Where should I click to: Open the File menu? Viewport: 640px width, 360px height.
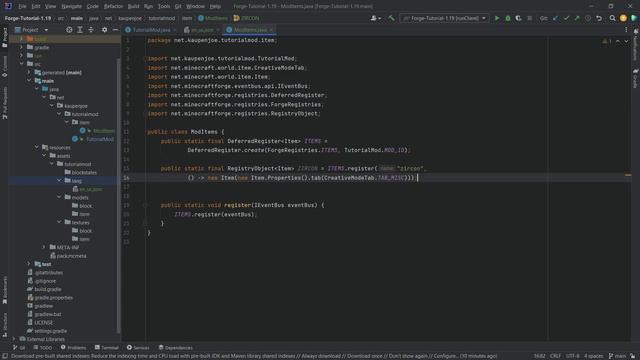pos(22,6)
